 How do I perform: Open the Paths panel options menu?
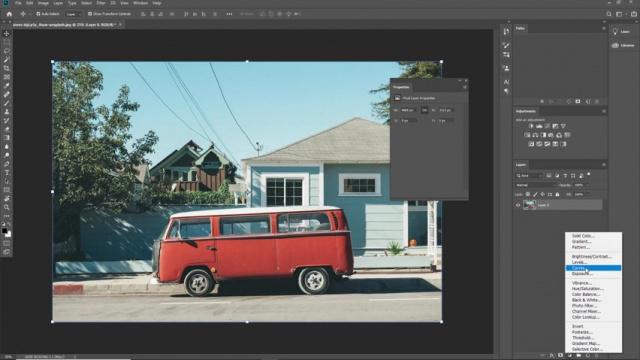click(604, 29)
